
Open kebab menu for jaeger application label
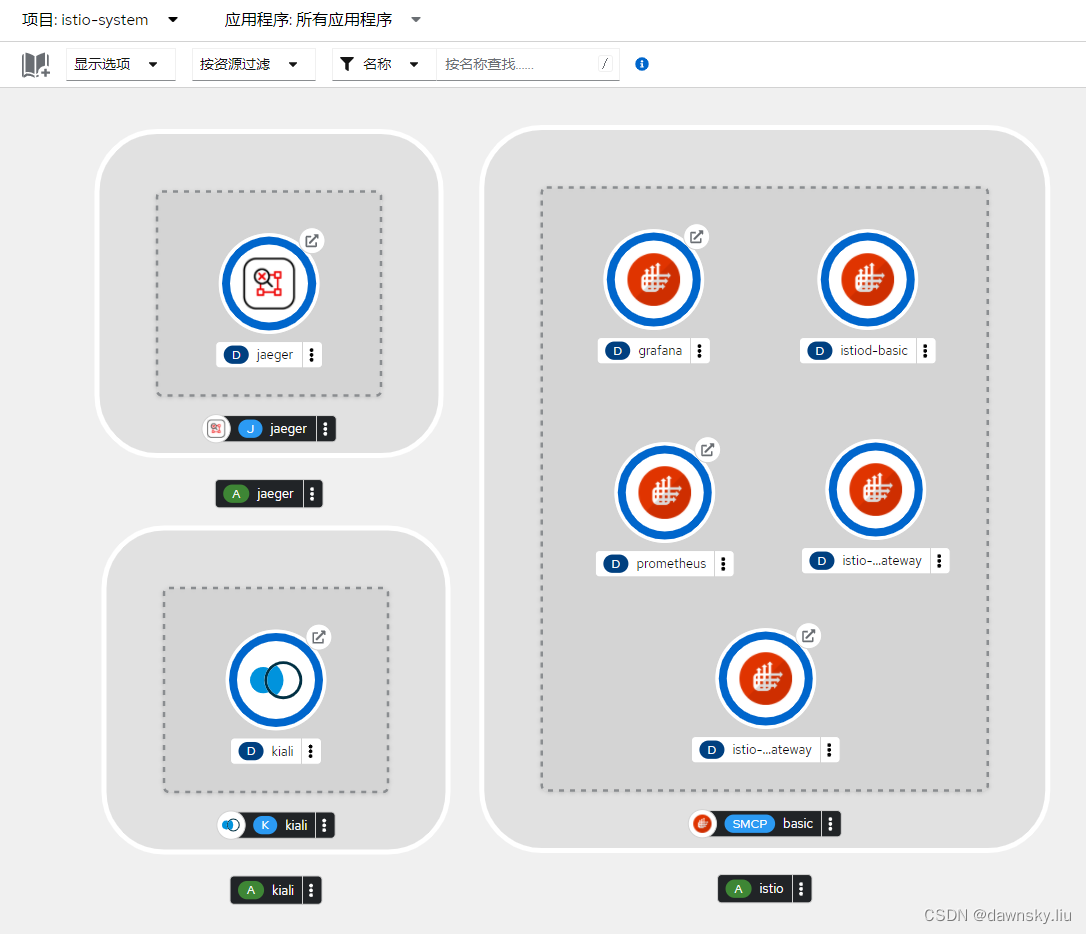312,494
